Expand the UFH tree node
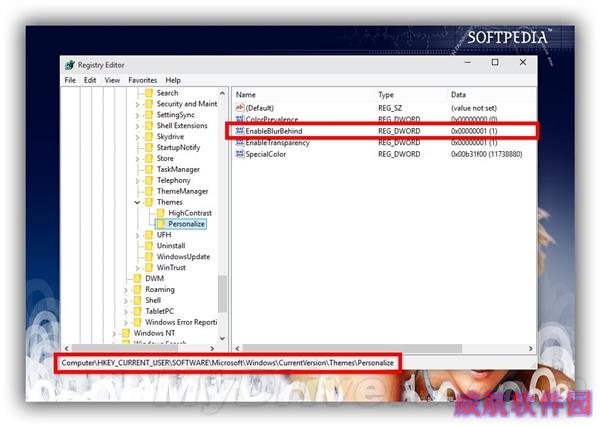600x427 pixels. pos(137,235)
